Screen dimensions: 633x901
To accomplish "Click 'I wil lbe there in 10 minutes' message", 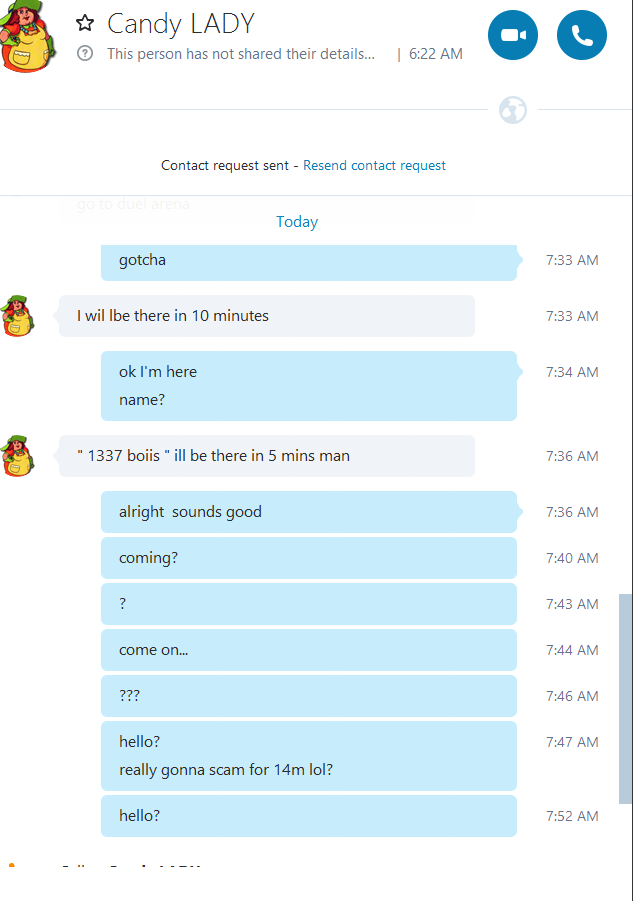I will click(267, 316).
